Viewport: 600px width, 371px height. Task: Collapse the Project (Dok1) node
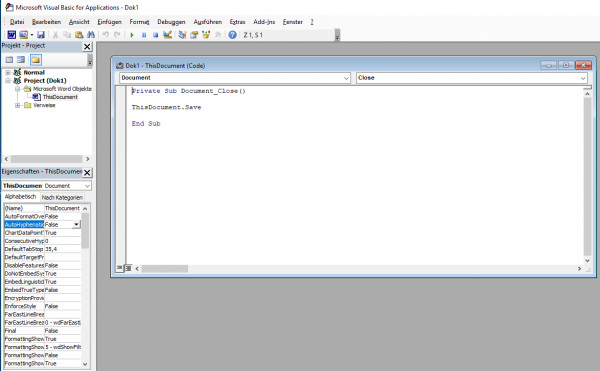tap(8, 81)
